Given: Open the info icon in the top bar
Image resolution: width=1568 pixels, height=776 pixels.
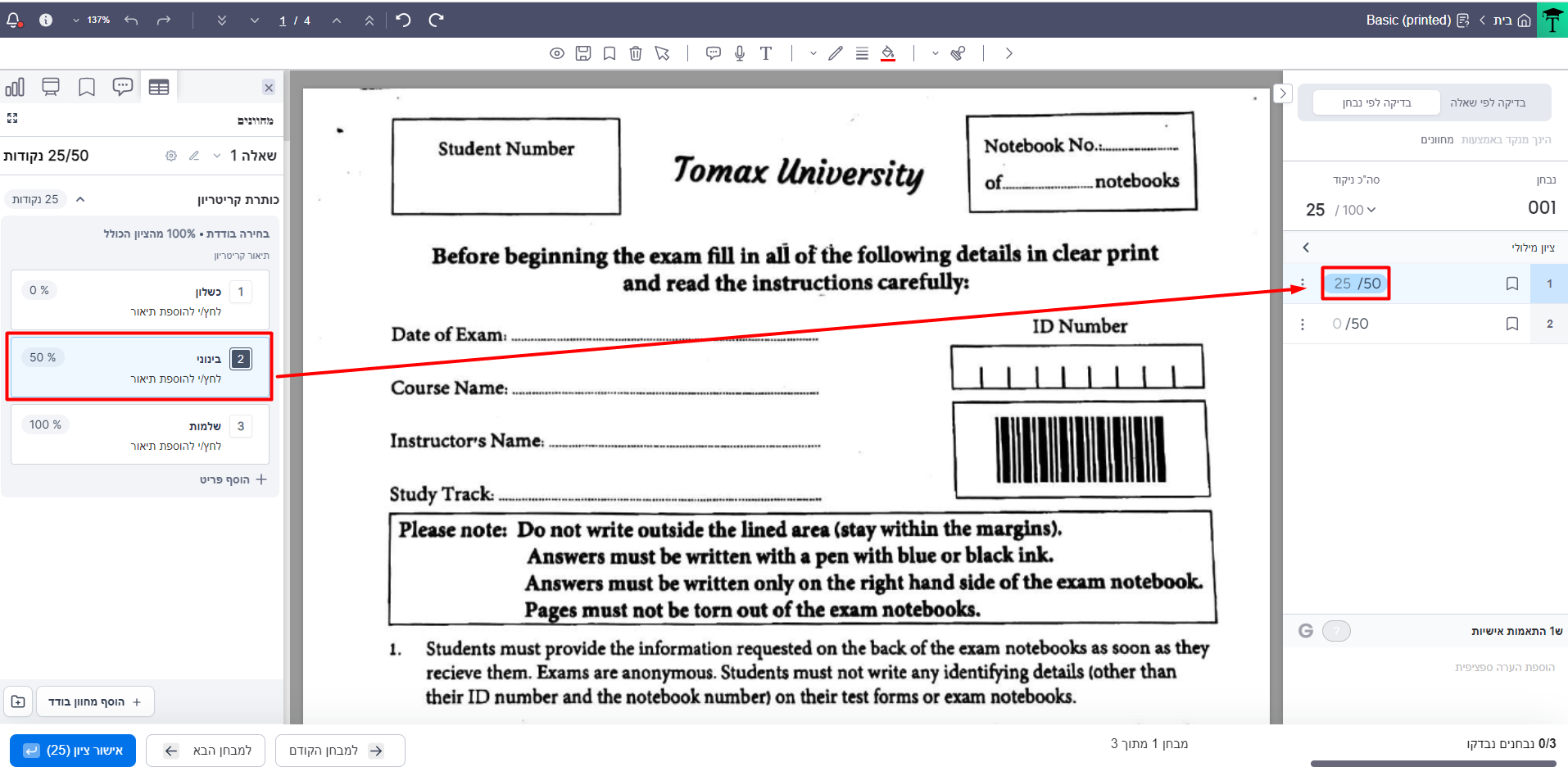Looking at the screenshot, I should point(46,20).
